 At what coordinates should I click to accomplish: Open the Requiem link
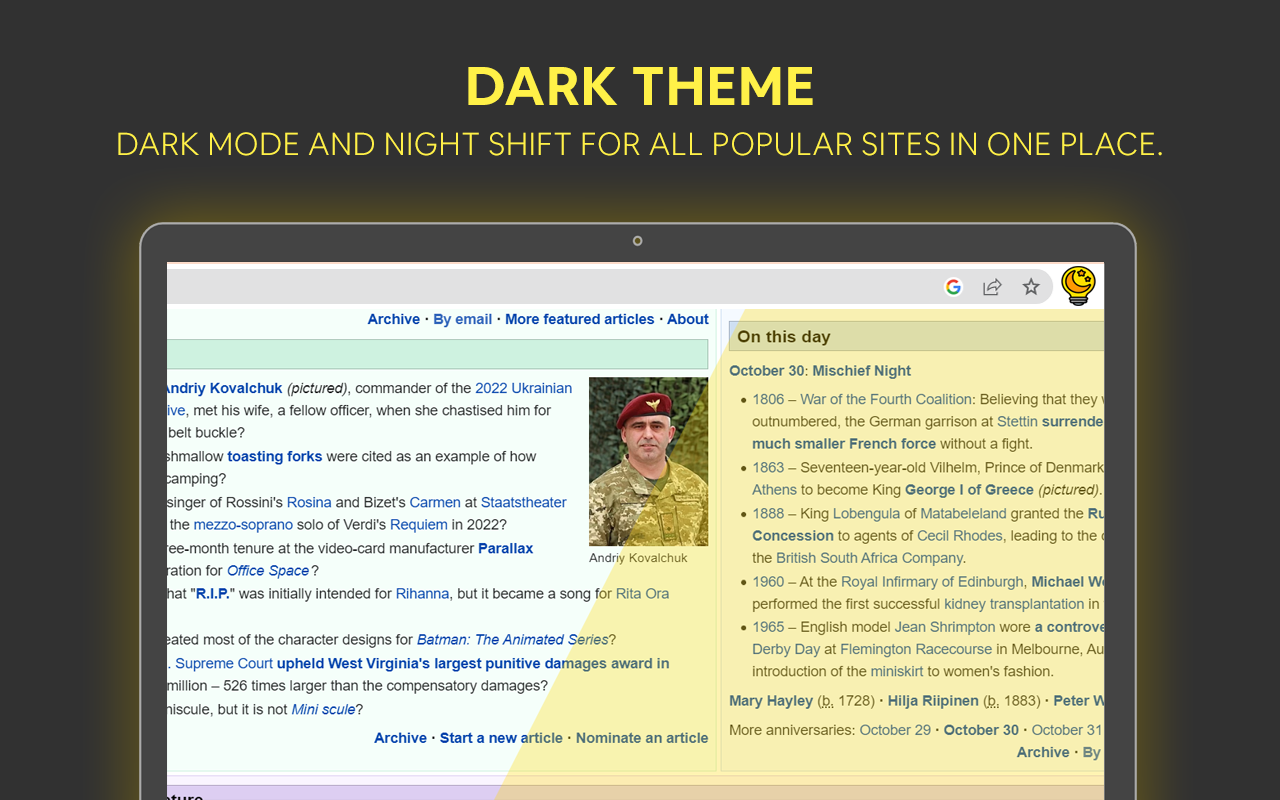(419, 524)
